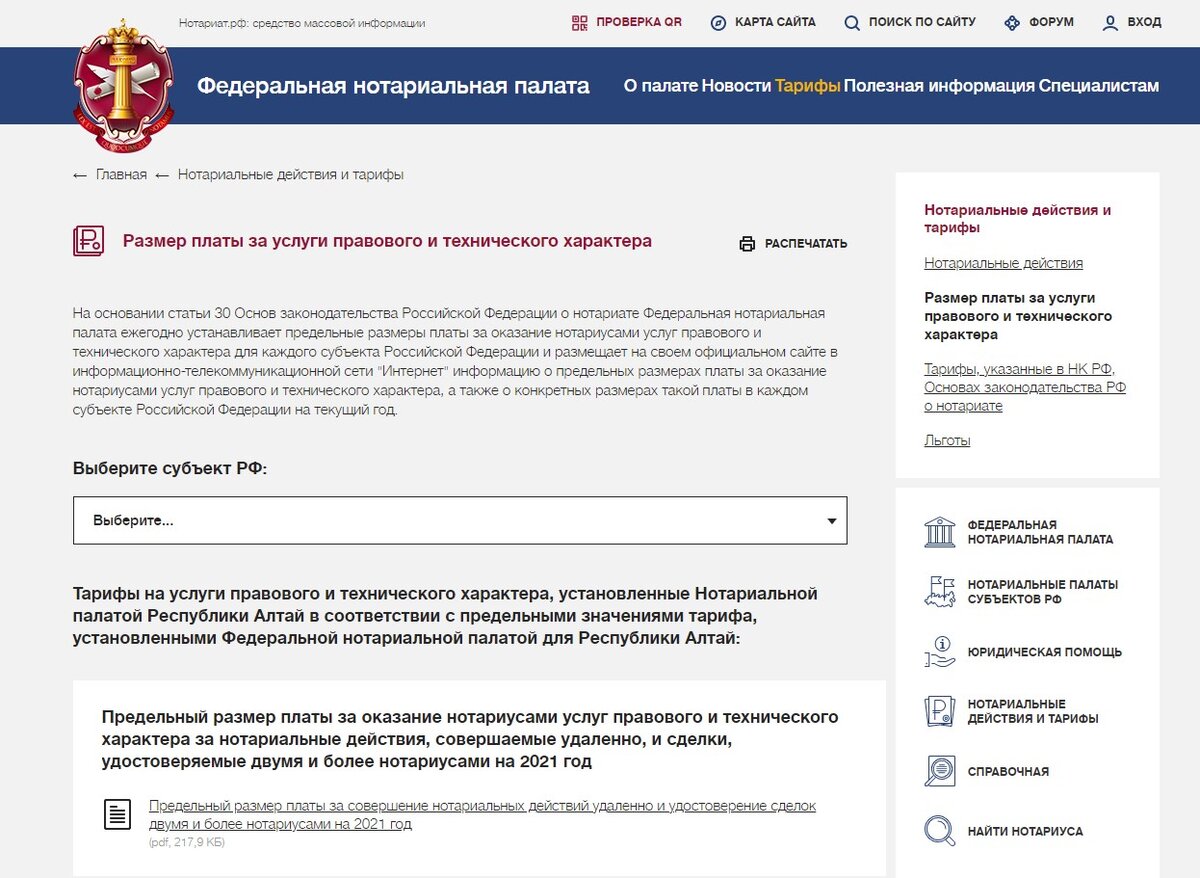Select Полезная информация in main menu
This screenshot has height=878, width=1200.
[x=939, y=86]
